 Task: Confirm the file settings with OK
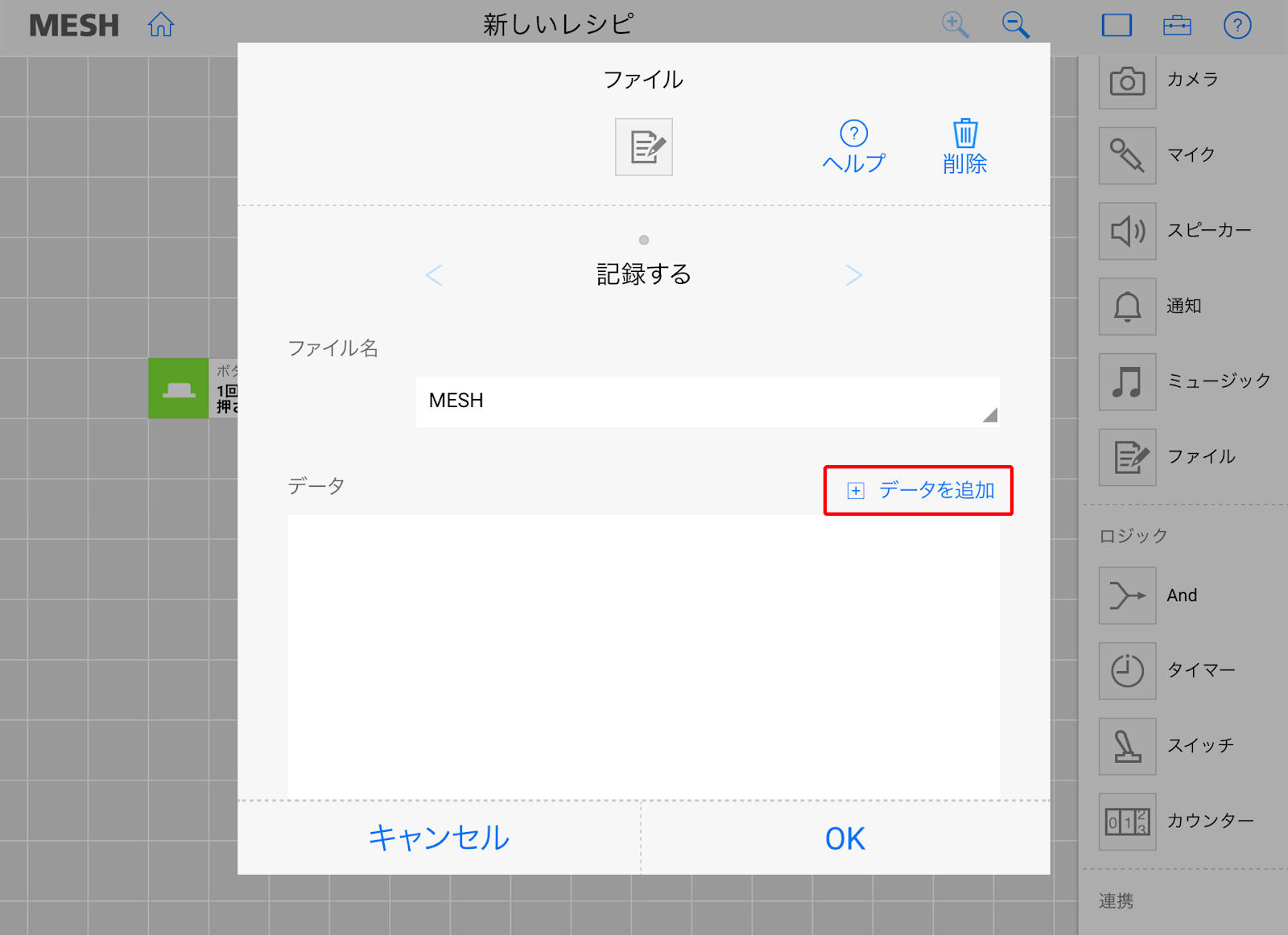[845, 838]
